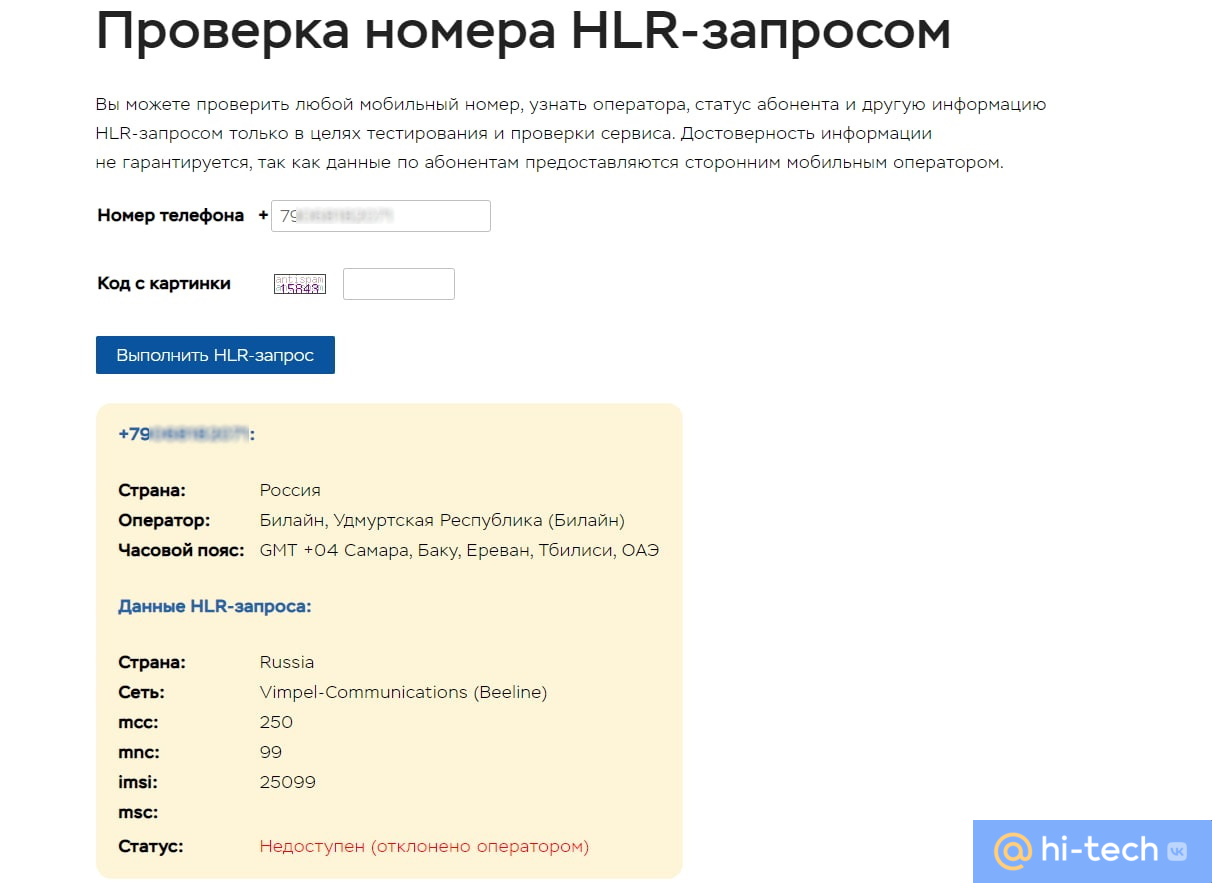Click the red Недоступен status text
This screenshot has height=893, width=1222.
[x=424, y=846]
